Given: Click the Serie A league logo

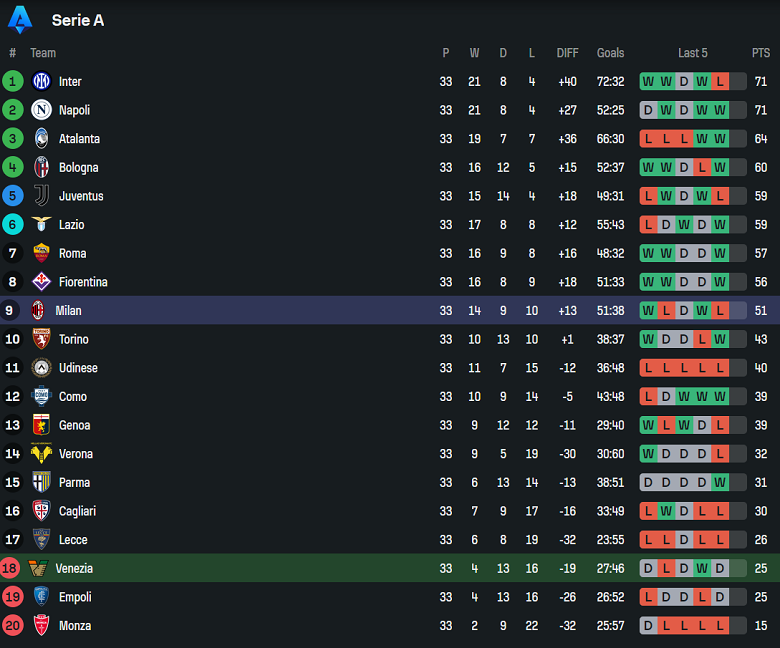Looking at the screenshot, I should 20,19.
